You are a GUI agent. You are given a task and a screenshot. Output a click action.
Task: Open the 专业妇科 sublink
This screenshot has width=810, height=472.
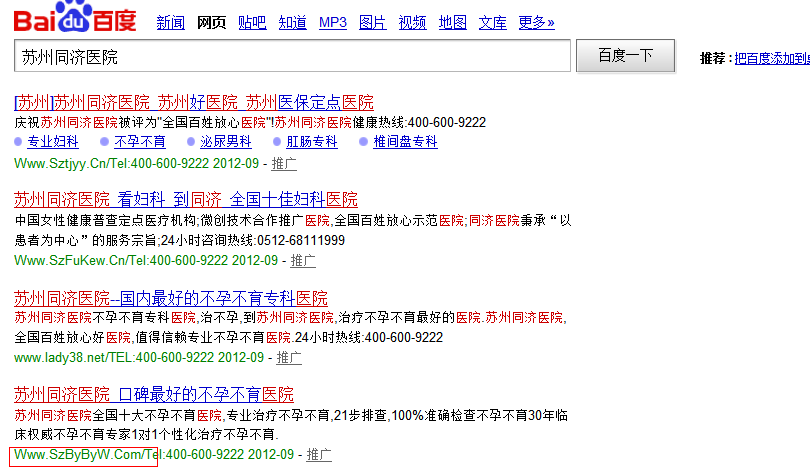point(53,141)
